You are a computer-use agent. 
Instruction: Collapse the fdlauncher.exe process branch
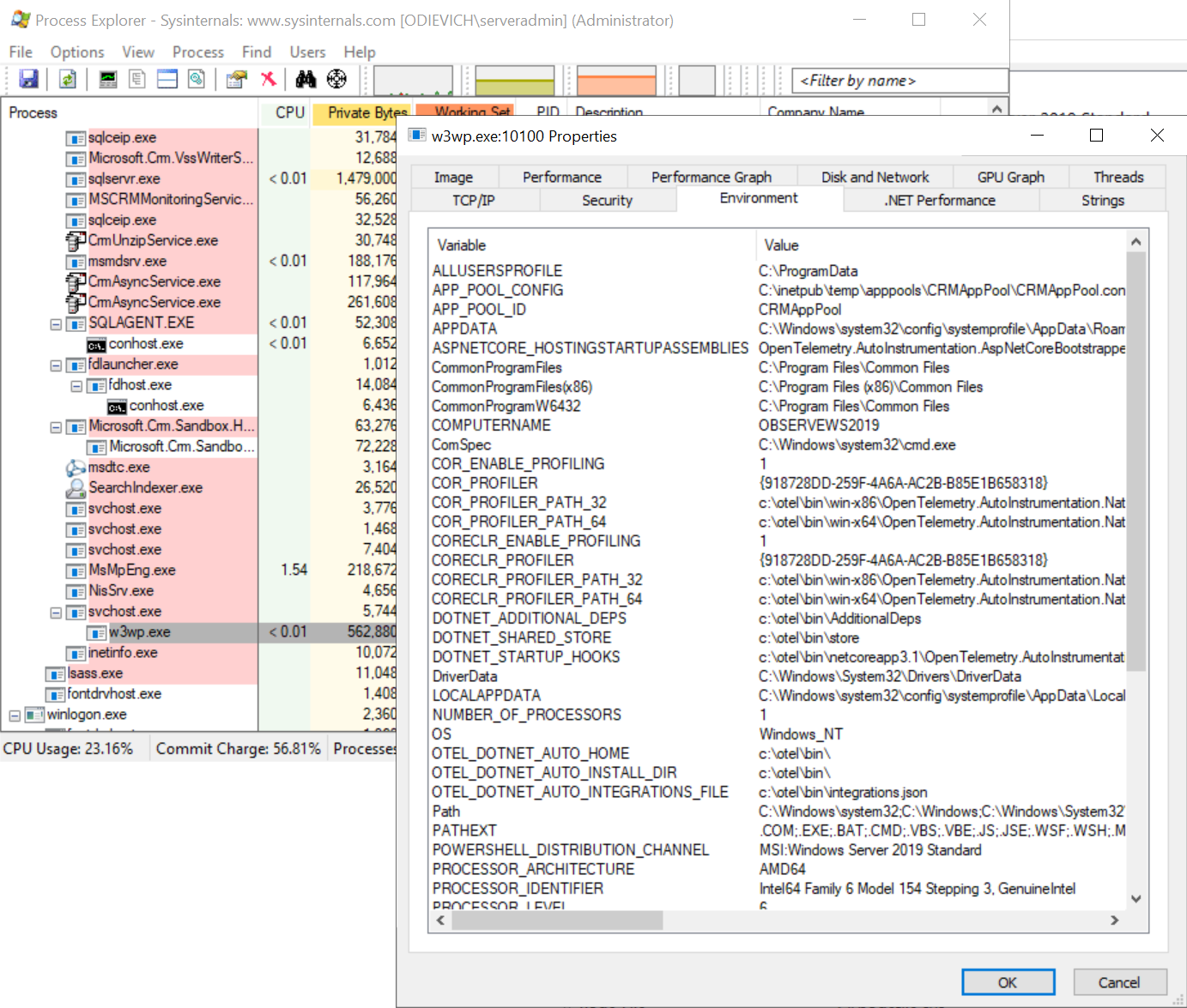click(x=55, y=364)
